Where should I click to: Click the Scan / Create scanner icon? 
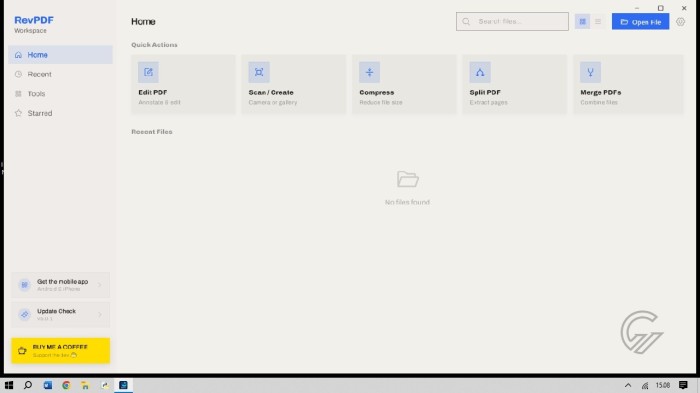[259, 72]
